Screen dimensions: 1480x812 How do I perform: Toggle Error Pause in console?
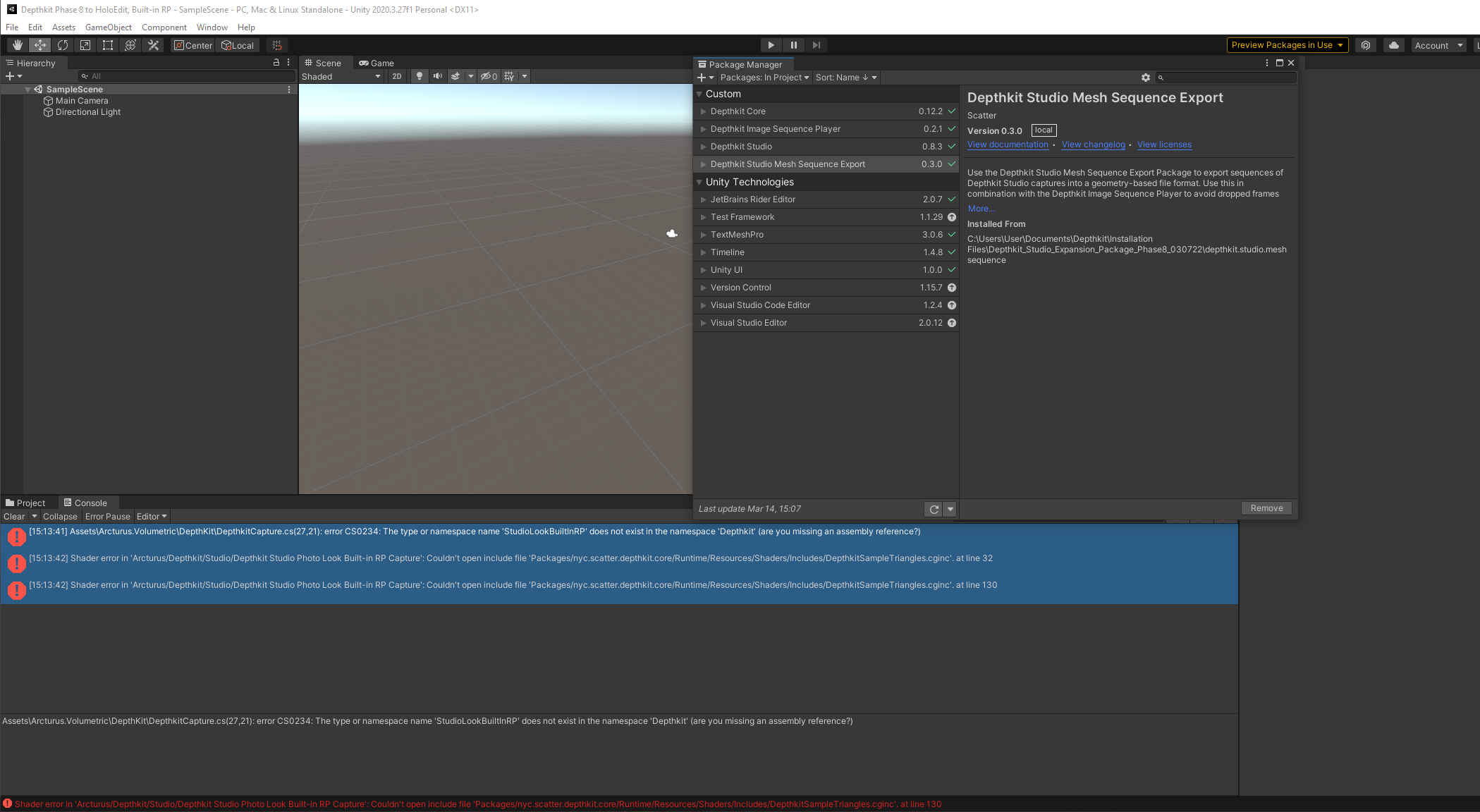pyautogui.click(x=107, y=517)
